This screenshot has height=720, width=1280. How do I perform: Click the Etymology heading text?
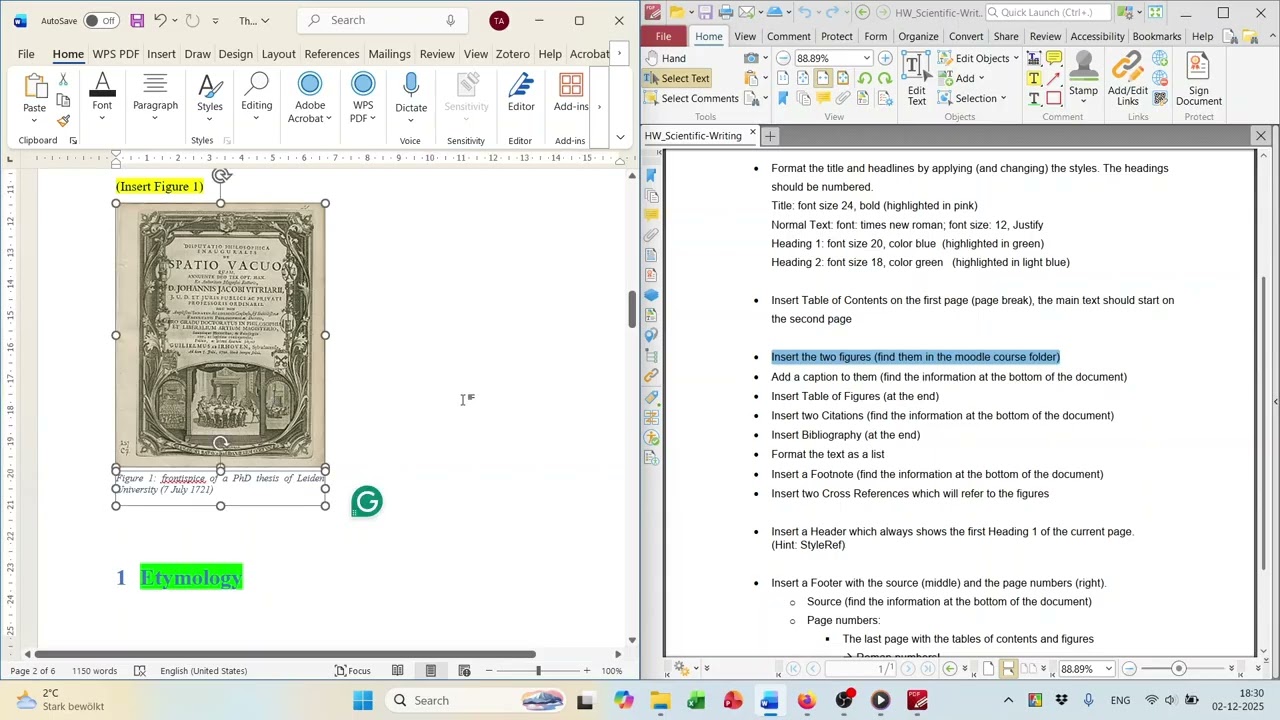tap(191, 578)
